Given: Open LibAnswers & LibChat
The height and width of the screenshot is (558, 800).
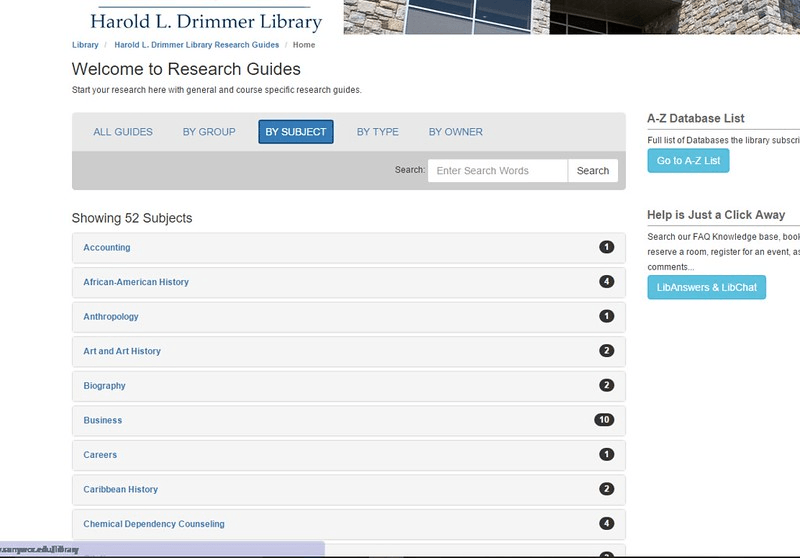Looking at the screenshot, I should 706,288.
